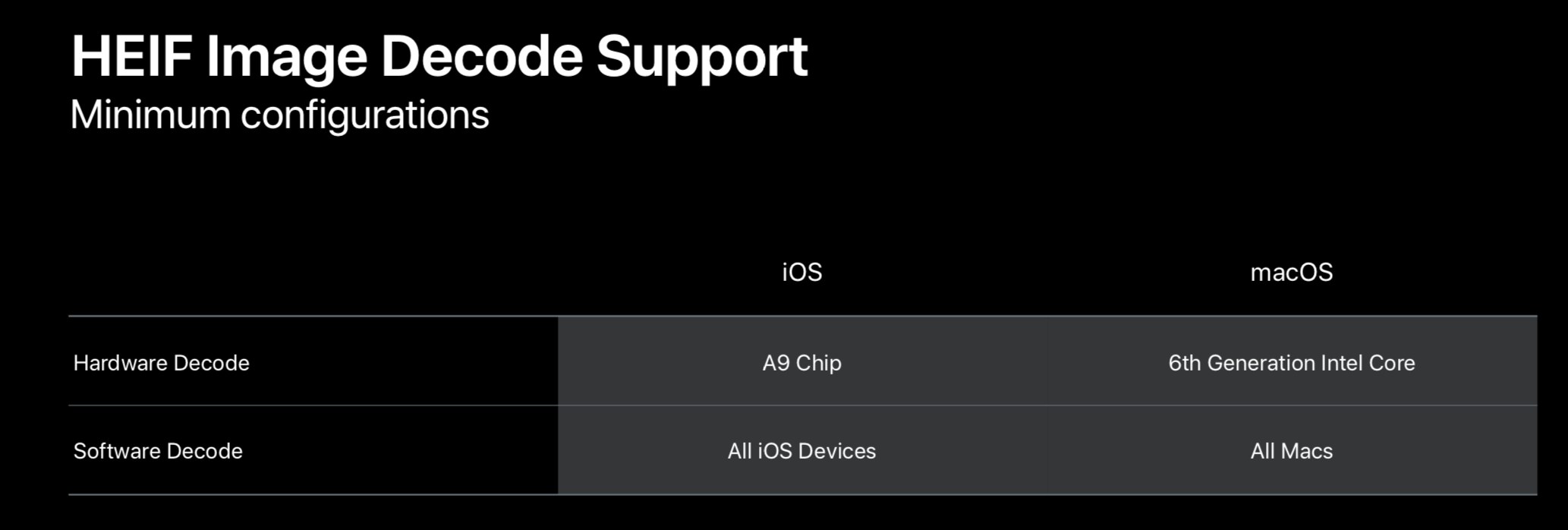Click the word "Chip" in the hardware row
The width and height of the screenshot is (1568, 530).
pyautogui.click(x=818, y=363)
